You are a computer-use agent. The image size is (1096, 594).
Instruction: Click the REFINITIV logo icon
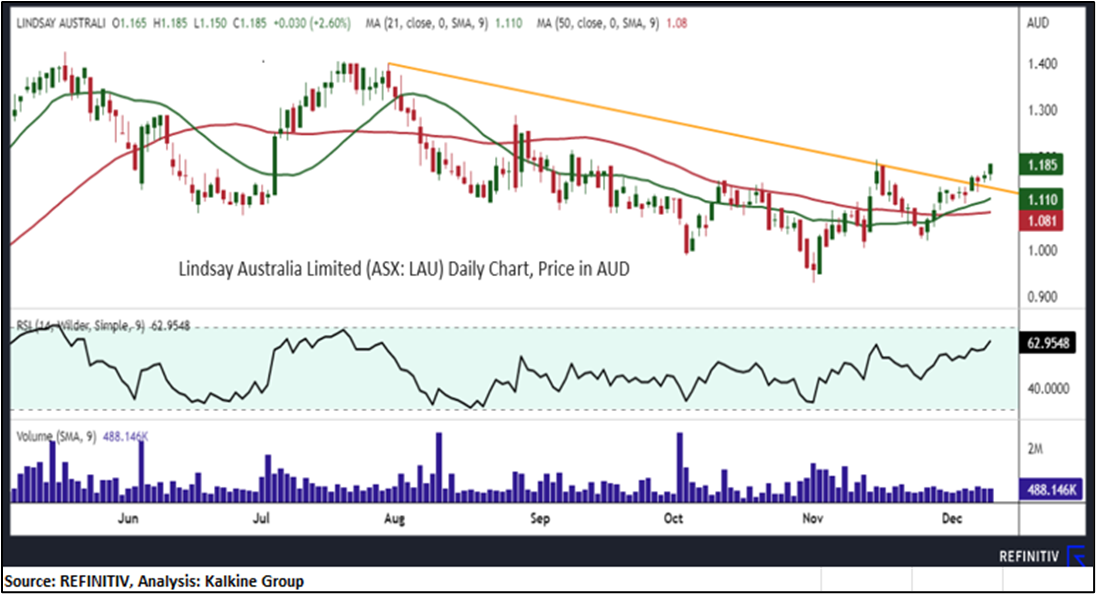1076,557
